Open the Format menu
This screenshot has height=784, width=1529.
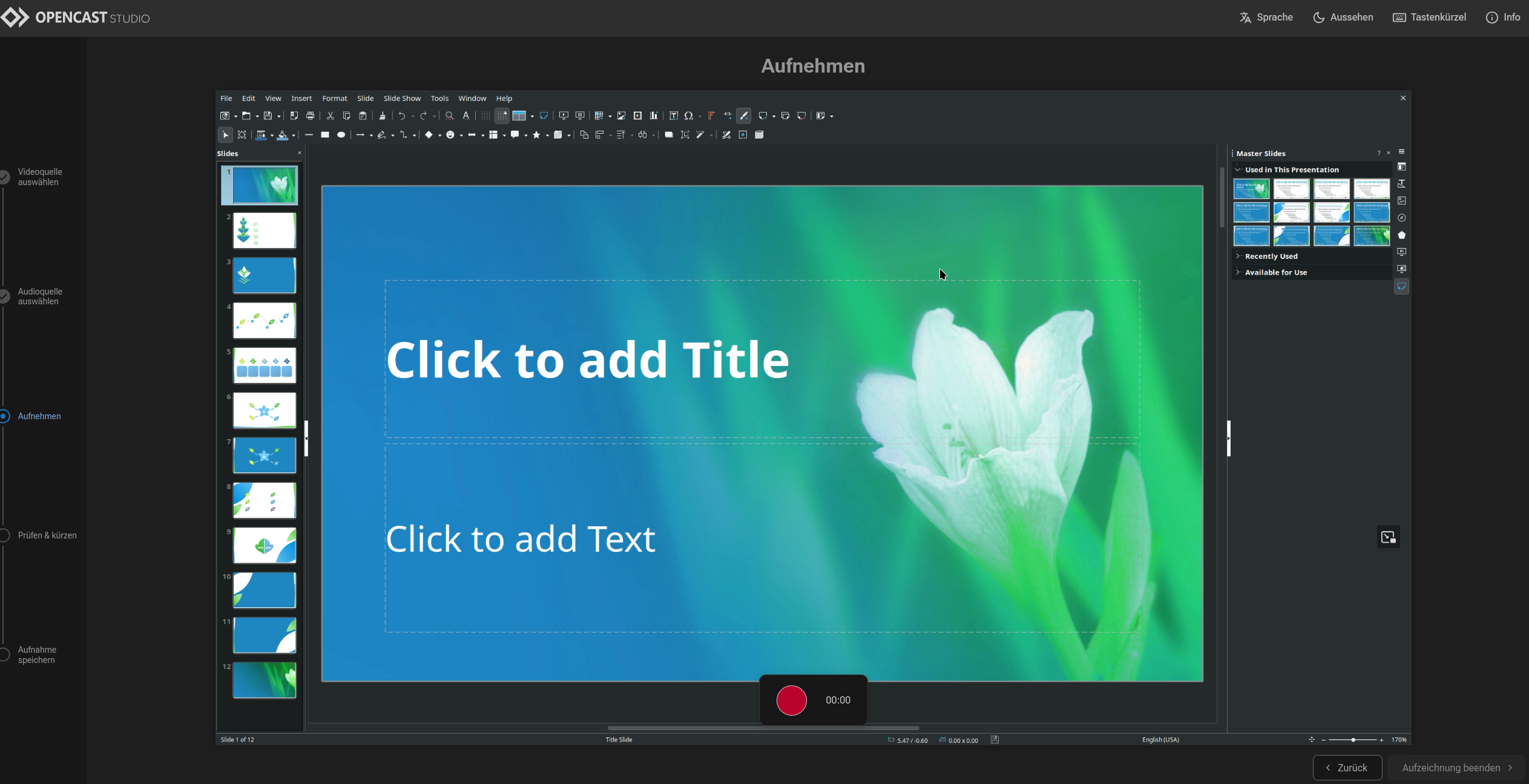pos(334,98)
